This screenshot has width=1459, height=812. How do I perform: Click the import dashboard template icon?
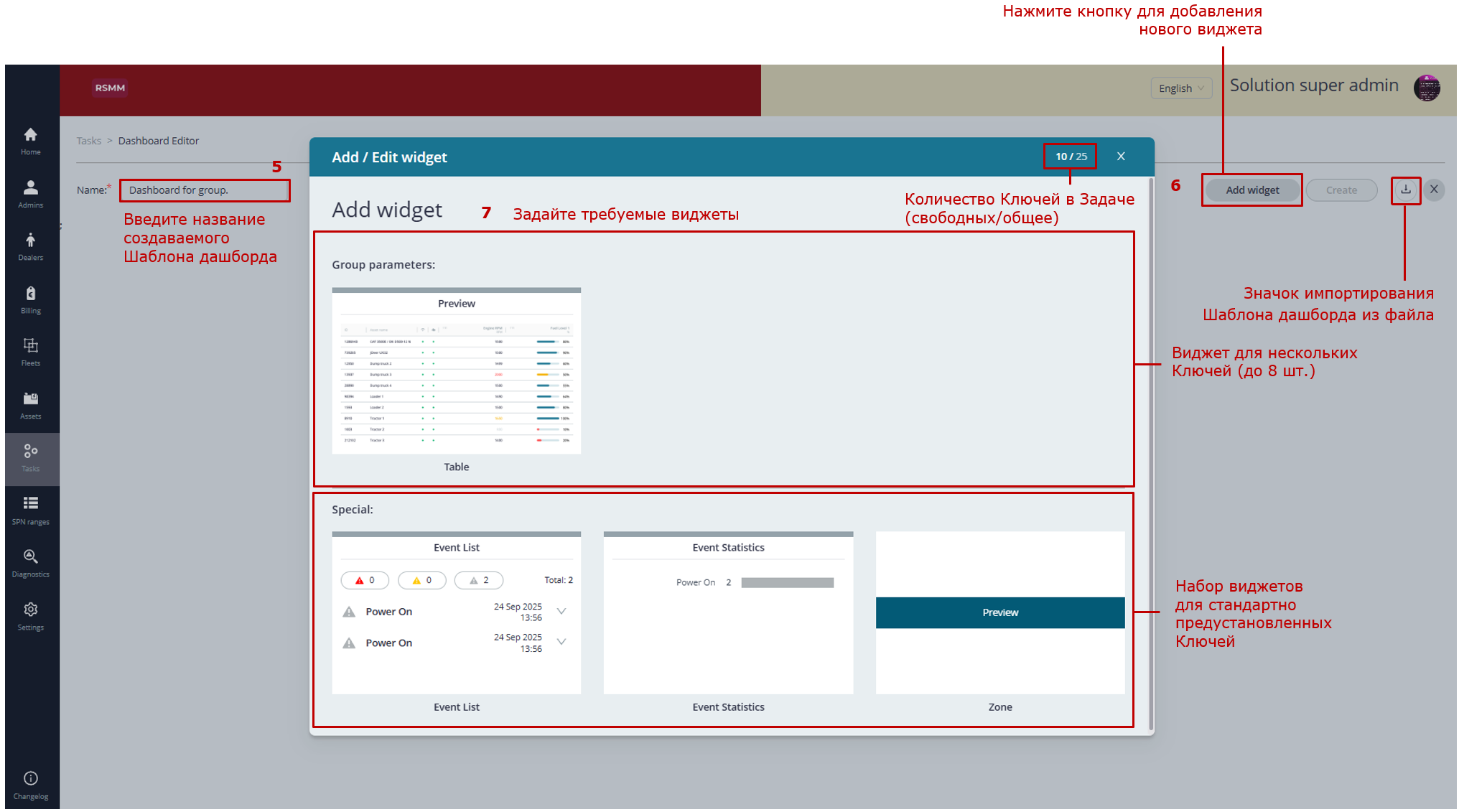coord(1405,190)
